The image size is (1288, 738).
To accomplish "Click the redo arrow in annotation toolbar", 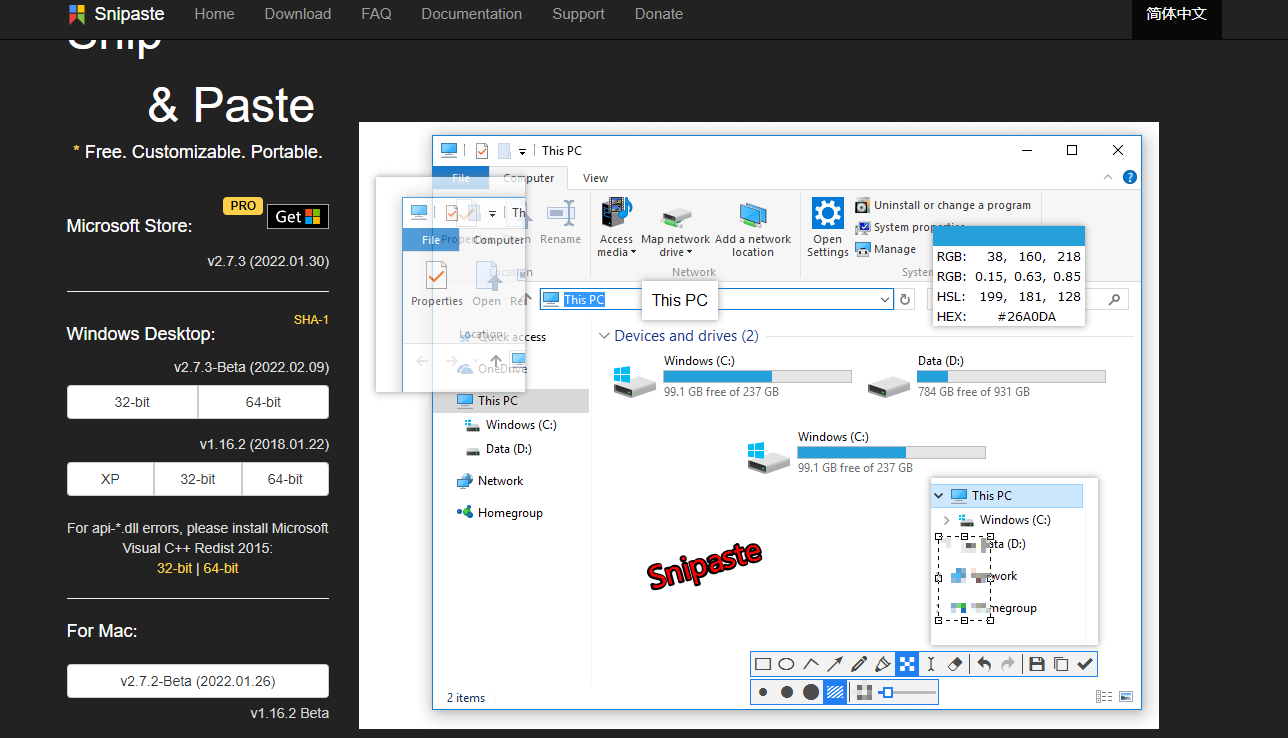I will point(1008,663).
